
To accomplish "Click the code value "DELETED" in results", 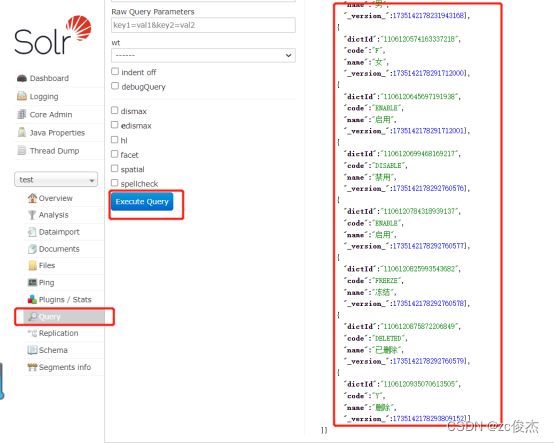I will point(388,338).
